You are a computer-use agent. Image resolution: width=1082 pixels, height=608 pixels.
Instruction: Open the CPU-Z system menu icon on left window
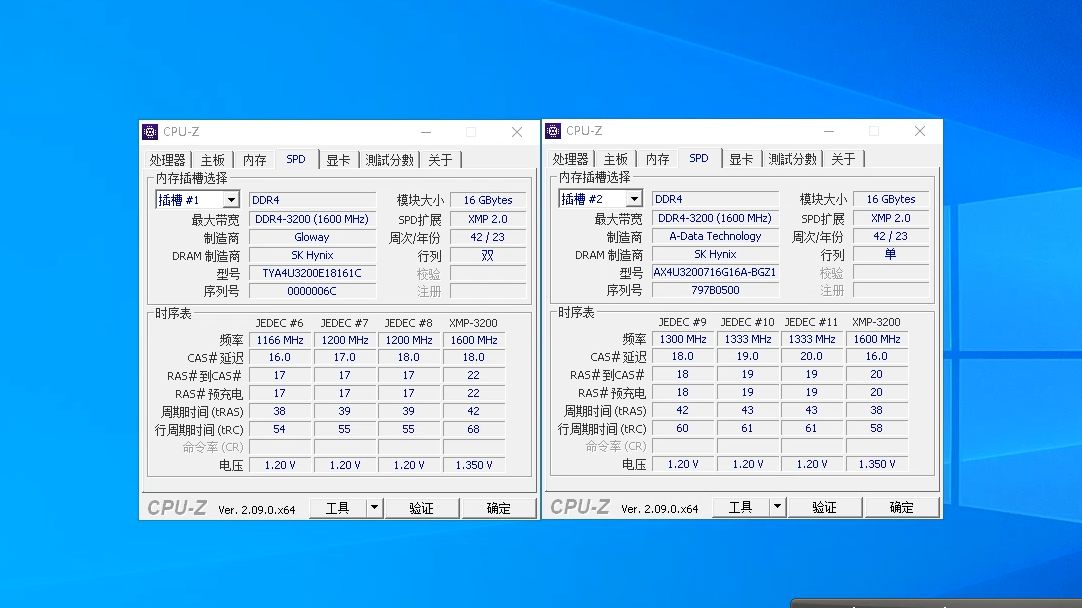point(152,131)
